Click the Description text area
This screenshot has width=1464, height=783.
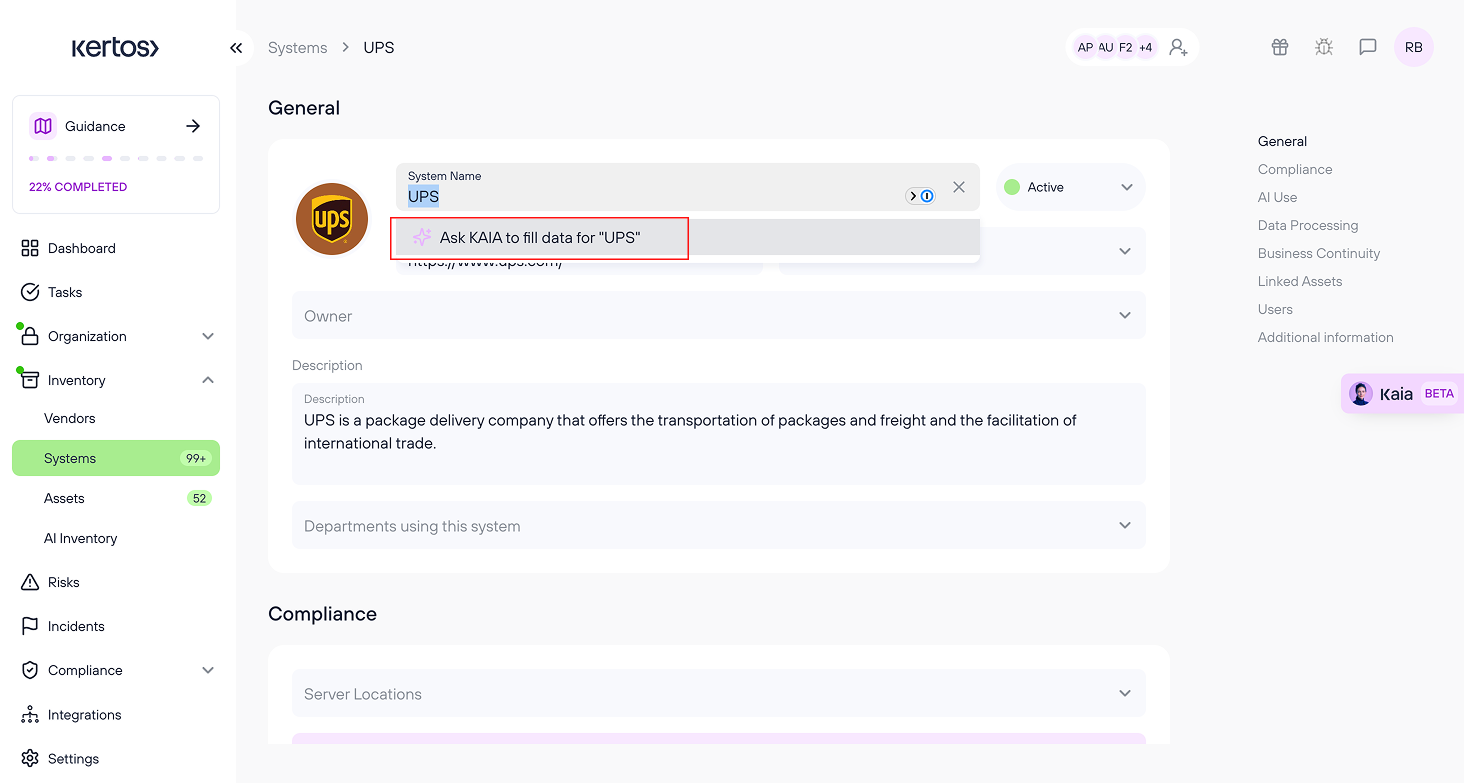point(719,434)
